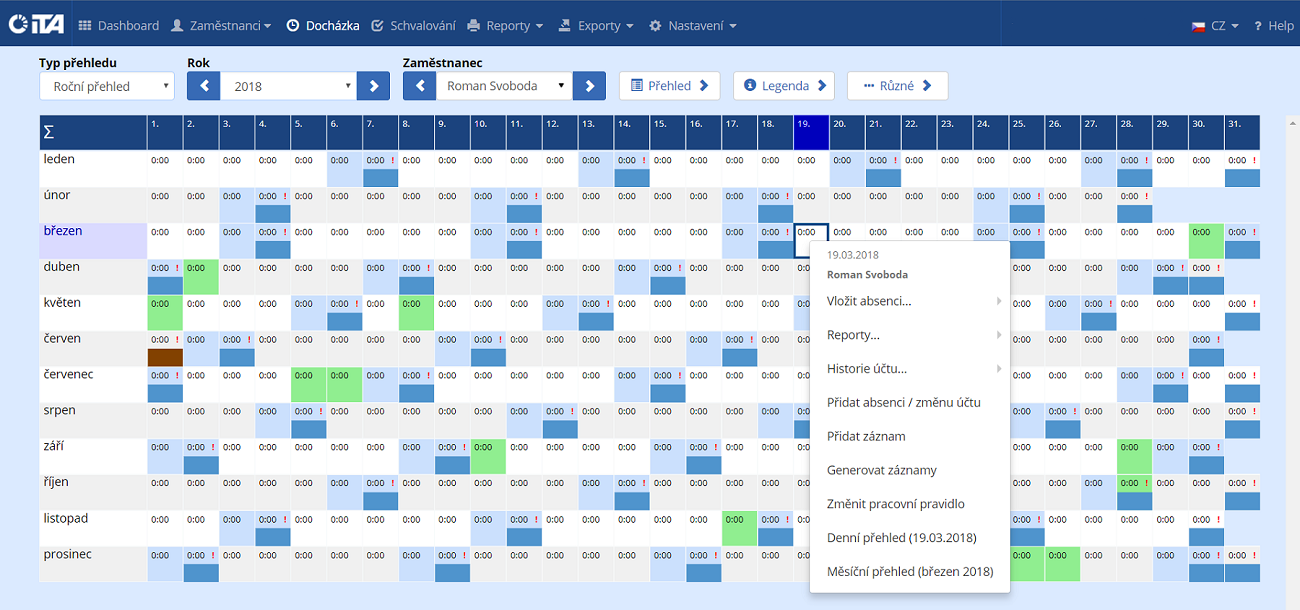Click the Legenda button
This screenshot has width=1300, height=610.
[783, 86]
